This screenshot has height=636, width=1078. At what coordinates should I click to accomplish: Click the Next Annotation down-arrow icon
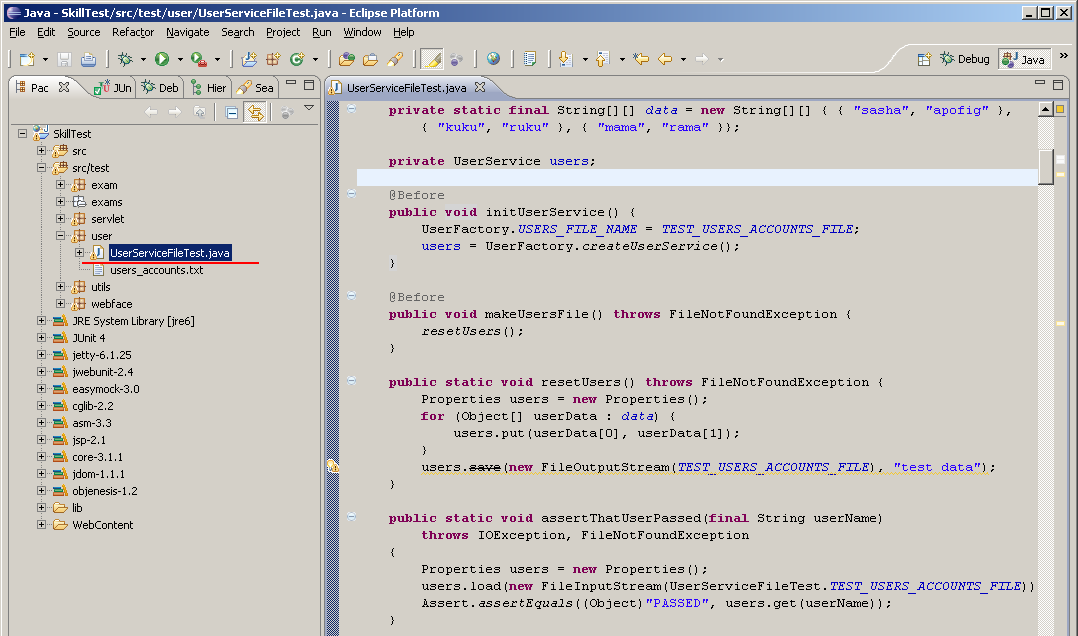tap(565, 59)
